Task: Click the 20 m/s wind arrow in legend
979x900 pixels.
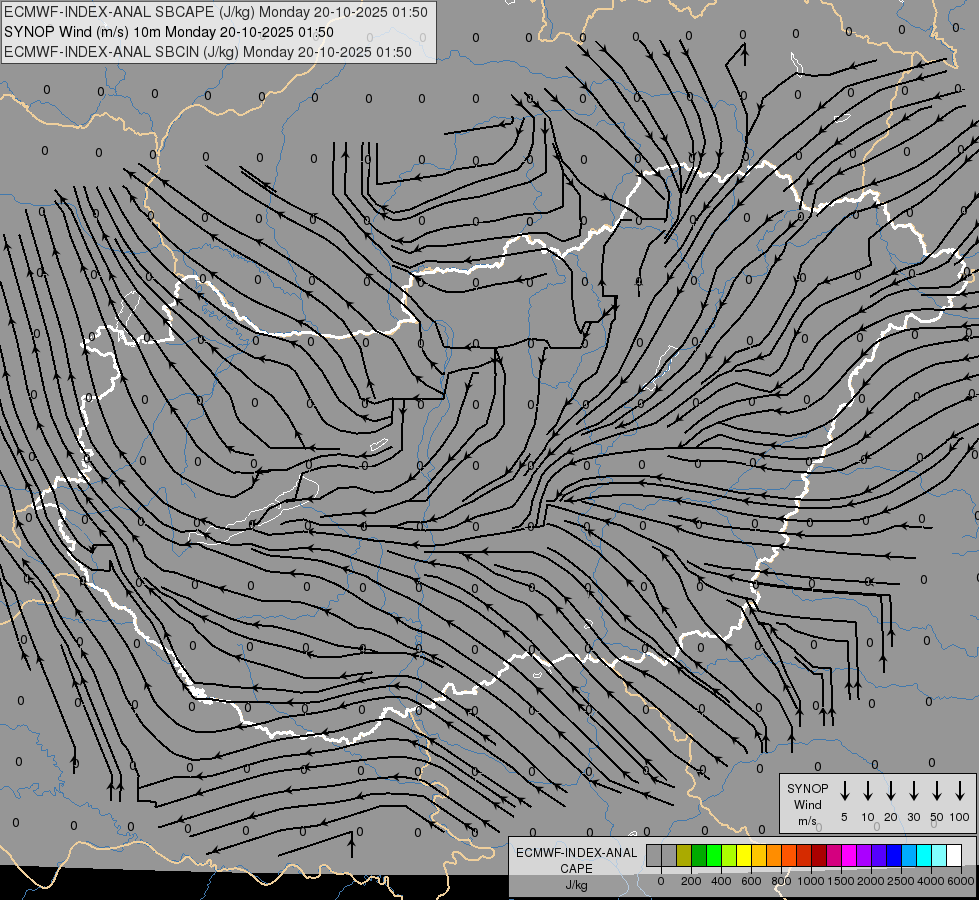Action: 891,791
